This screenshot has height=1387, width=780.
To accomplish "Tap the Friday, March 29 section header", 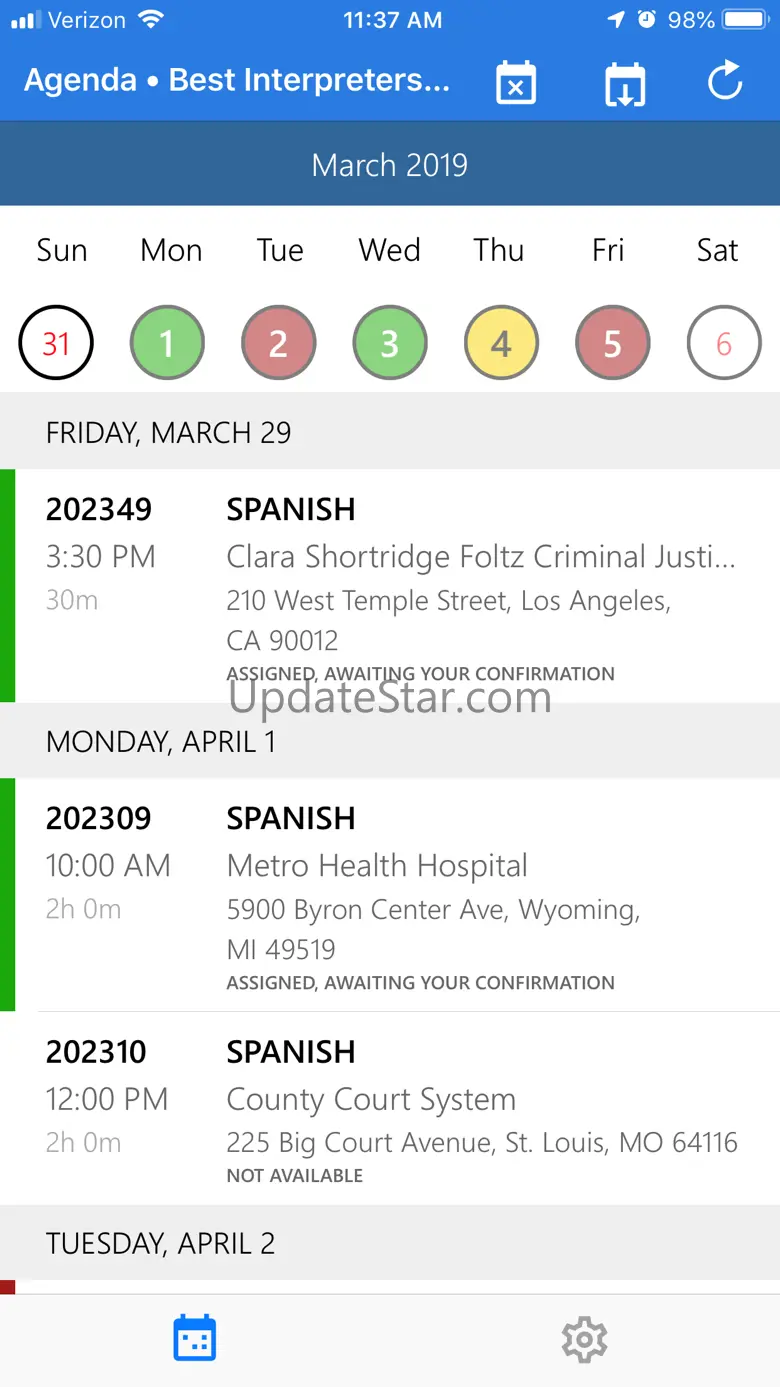I will tap(390, 432).
